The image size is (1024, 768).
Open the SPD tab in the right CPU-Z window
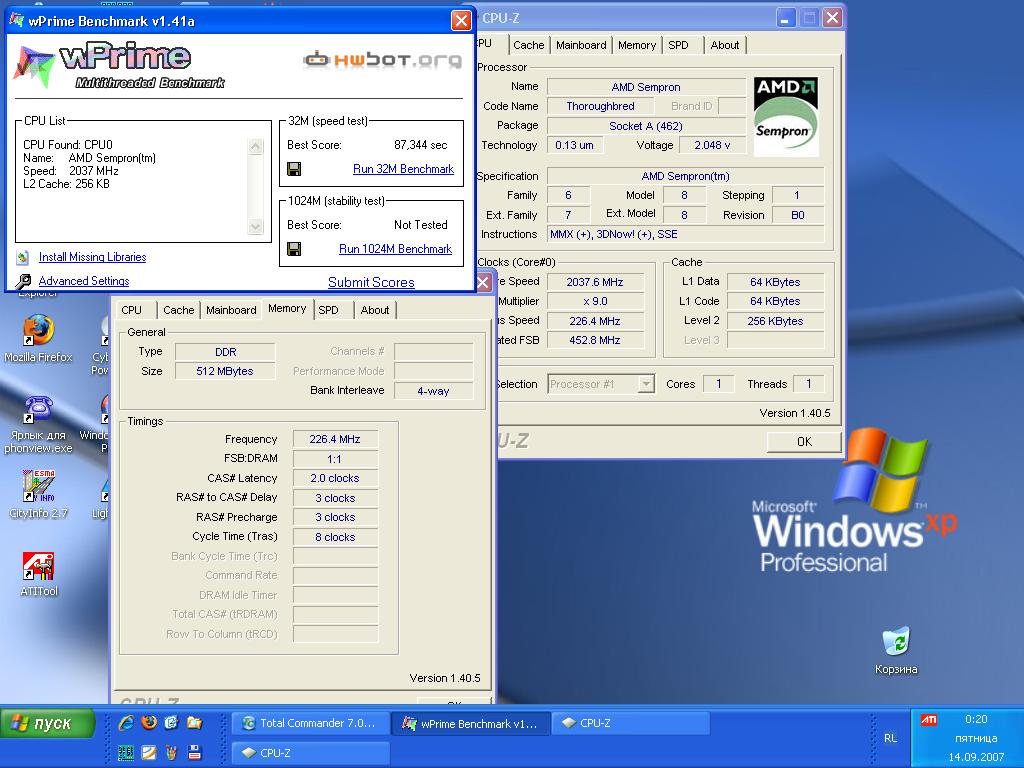[x=679, y=45]
